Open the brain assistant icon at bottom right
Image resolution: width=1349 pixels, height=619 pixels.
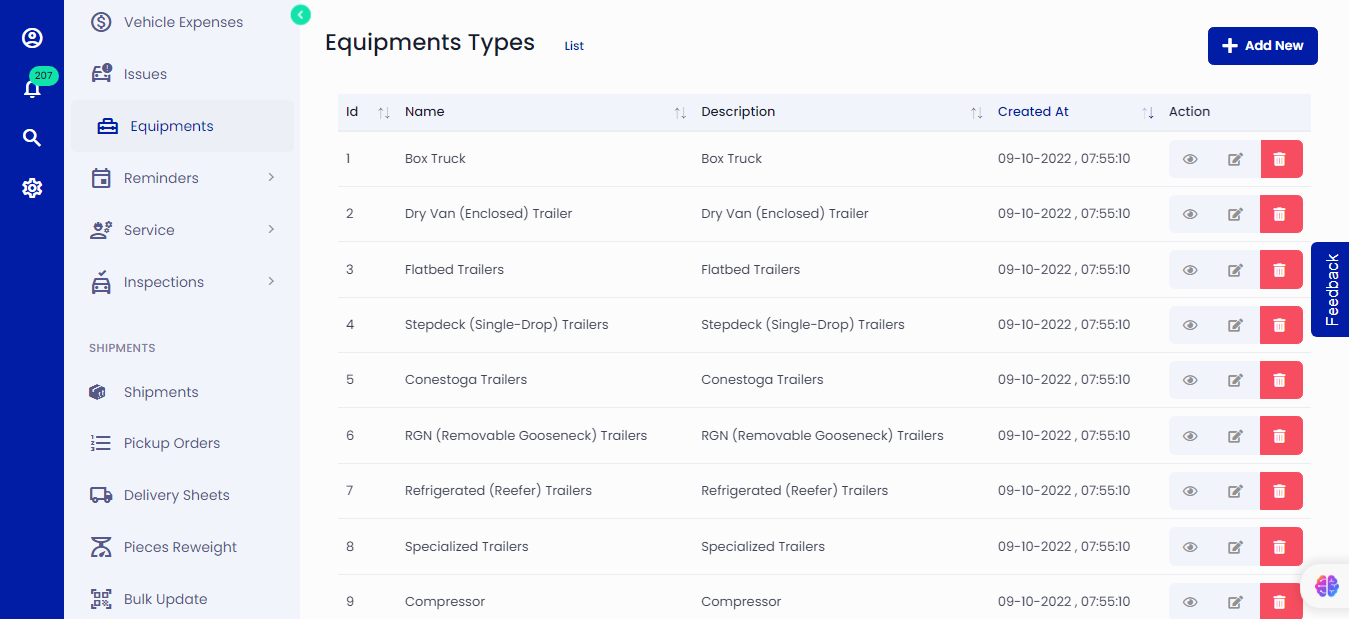tap(1326, 586)
